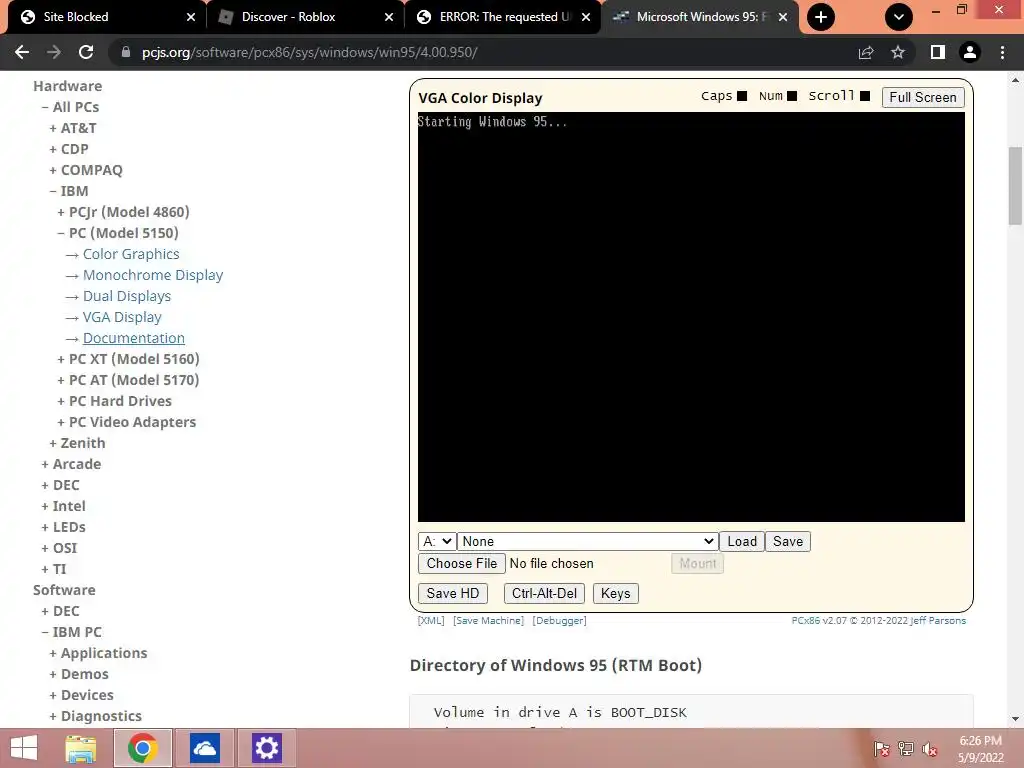Screen dimensions: 1024x768
Task: Close the Discover - Roblox tab
Action: (389, 17)
